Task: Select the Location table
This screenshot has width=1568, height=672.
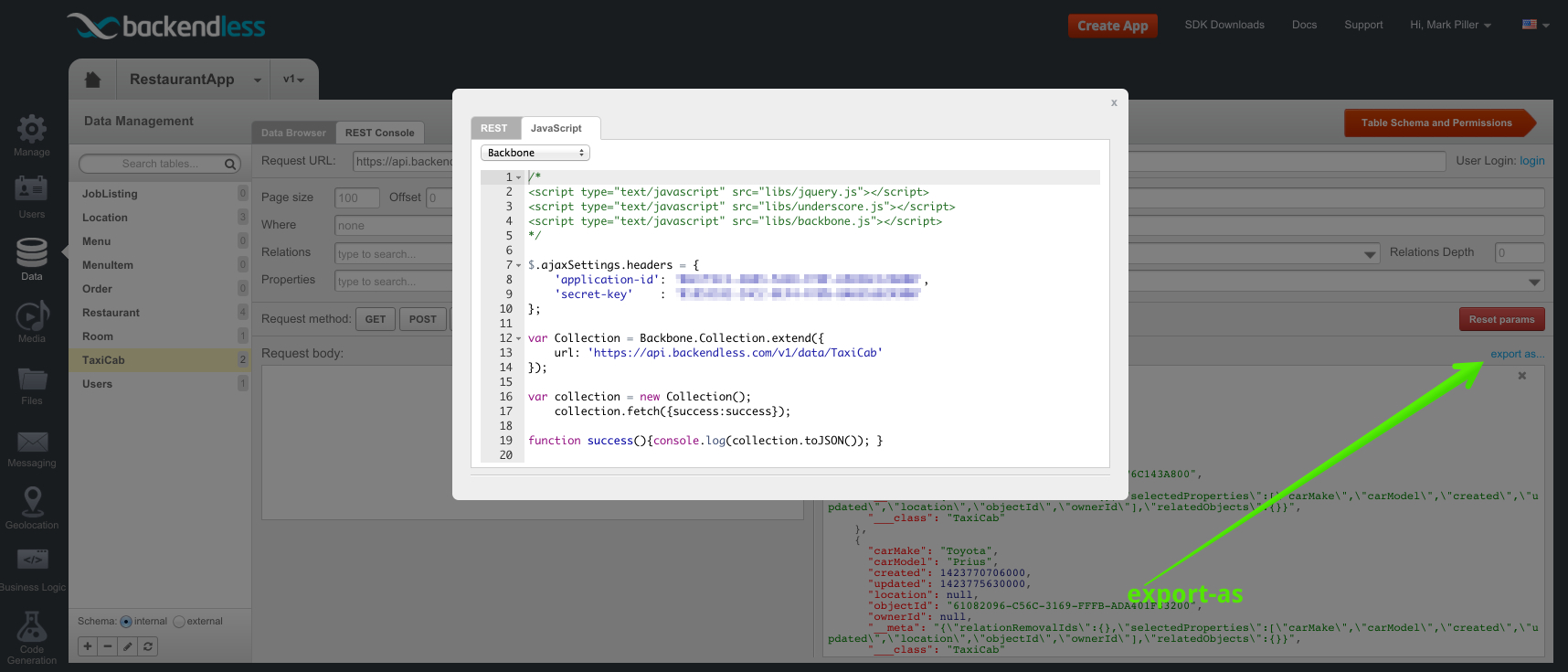Action: 160,218
